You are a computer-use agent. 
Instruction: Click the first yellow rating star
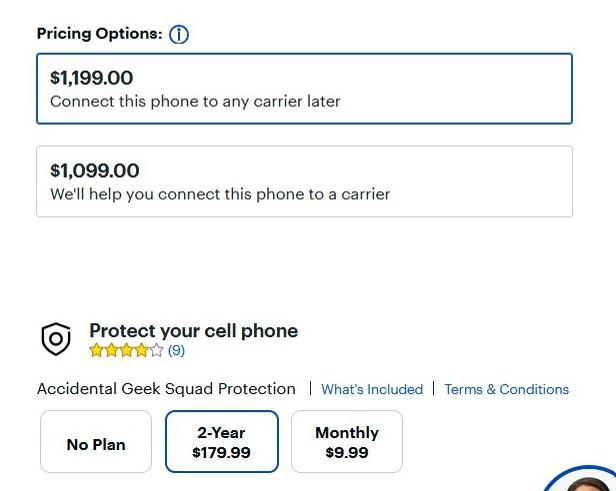click(x=96, y=350)
